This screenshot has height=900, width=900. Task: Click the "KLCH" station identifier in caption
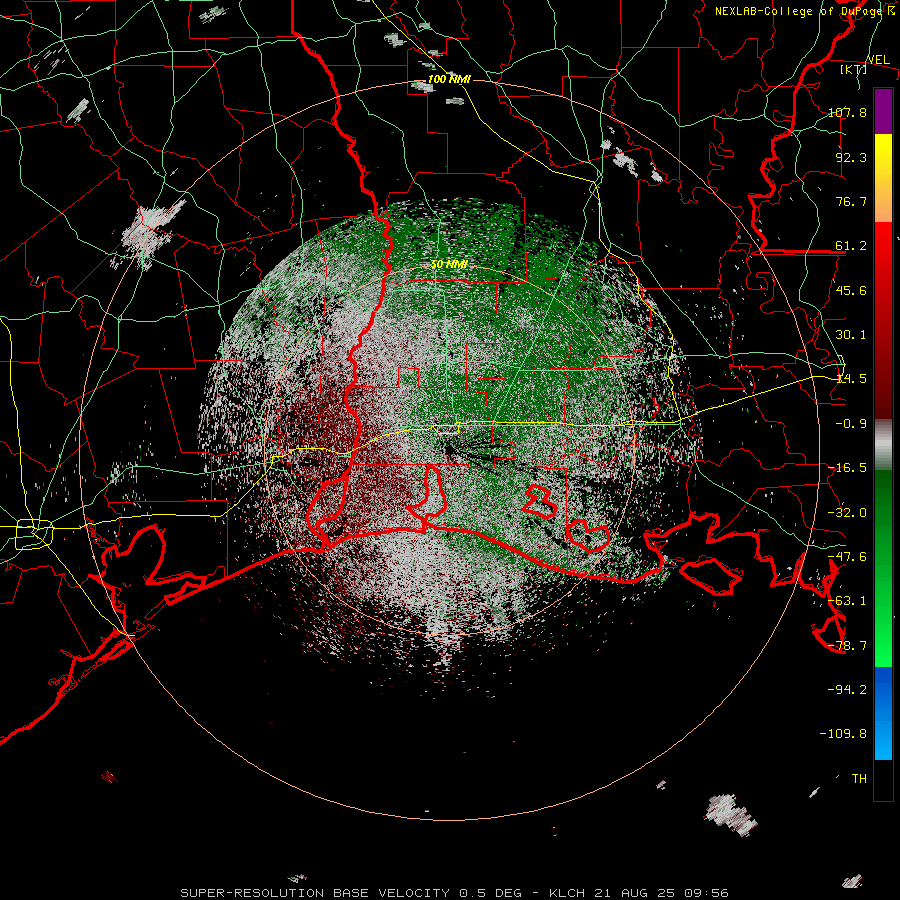click(x=567, y=893)
